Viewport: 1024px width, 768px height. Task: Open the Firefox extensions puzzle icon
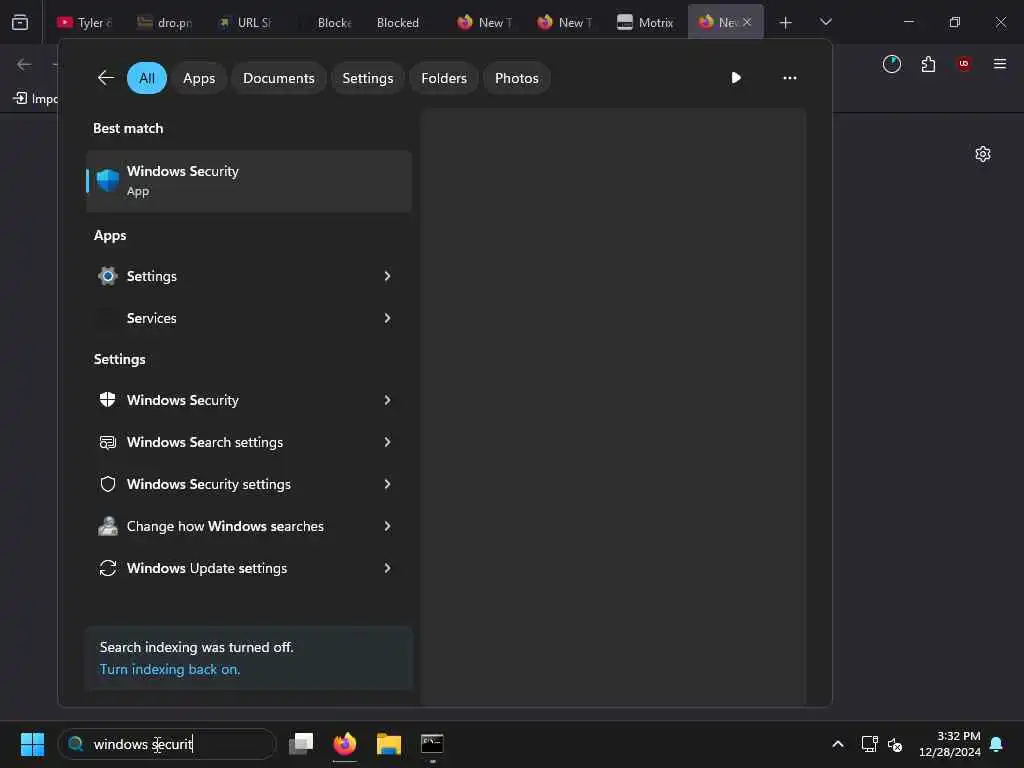(x=928, y=64)
